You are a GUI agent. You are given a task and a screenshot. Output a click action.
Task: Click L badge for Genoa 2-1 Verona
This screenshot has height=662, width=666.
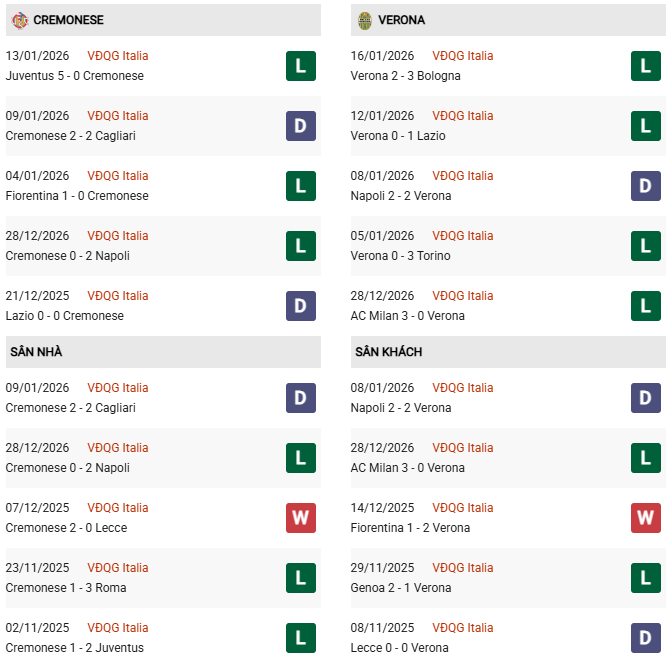(x=646, y=578)
